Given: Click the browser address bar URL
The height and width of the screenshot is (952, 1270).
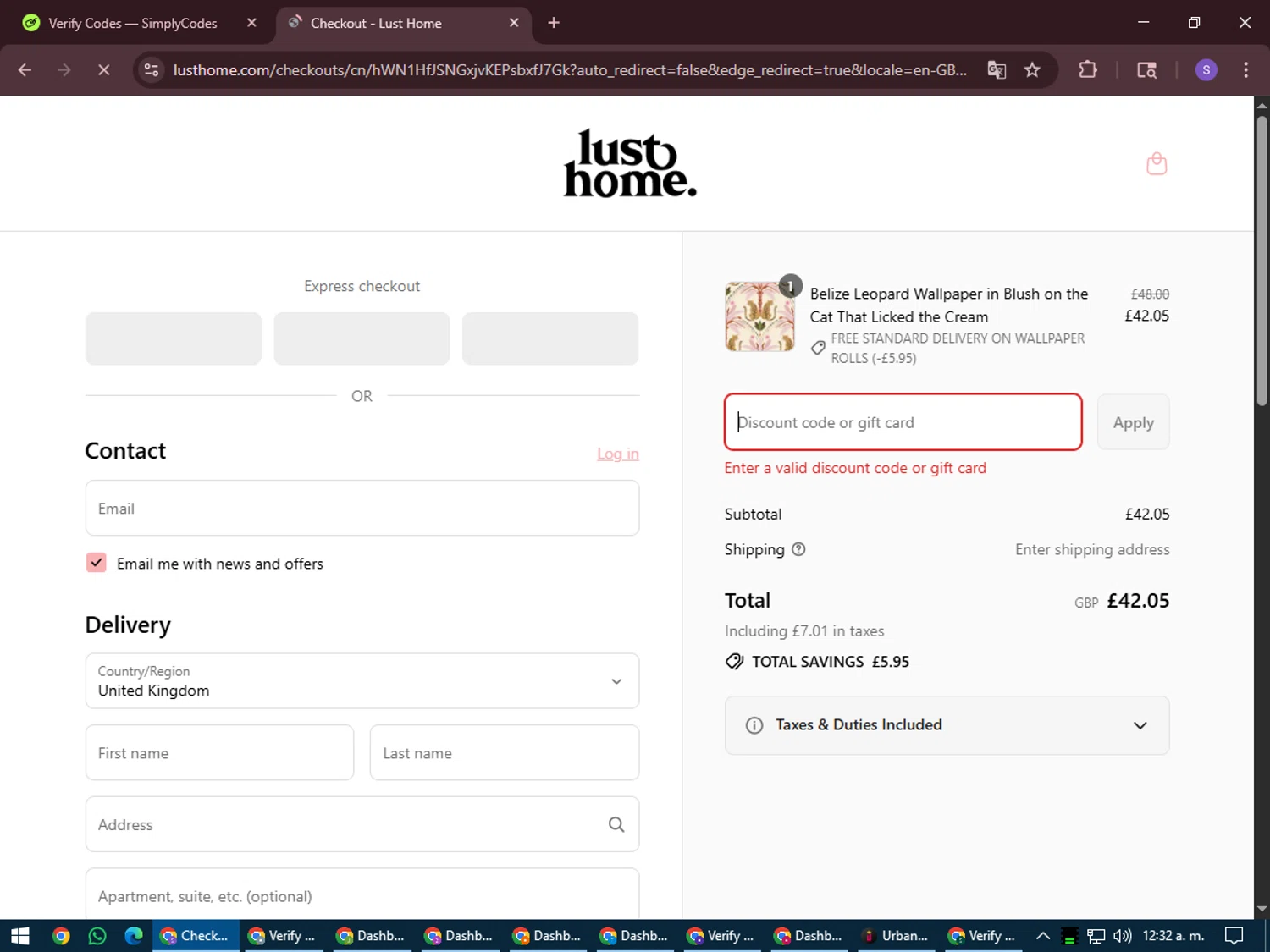Looking at the screenshot, I should coord(570,70).
